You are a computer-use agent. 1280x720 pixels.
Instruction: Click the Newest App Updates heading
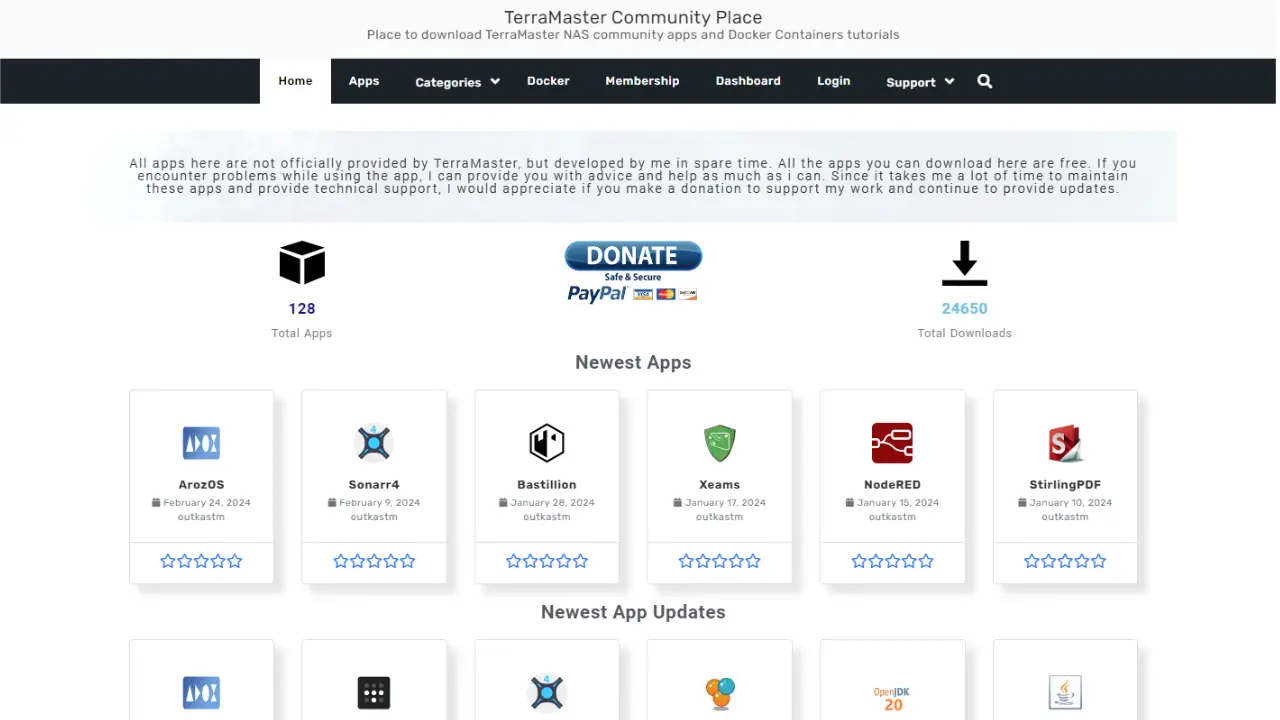633,612
